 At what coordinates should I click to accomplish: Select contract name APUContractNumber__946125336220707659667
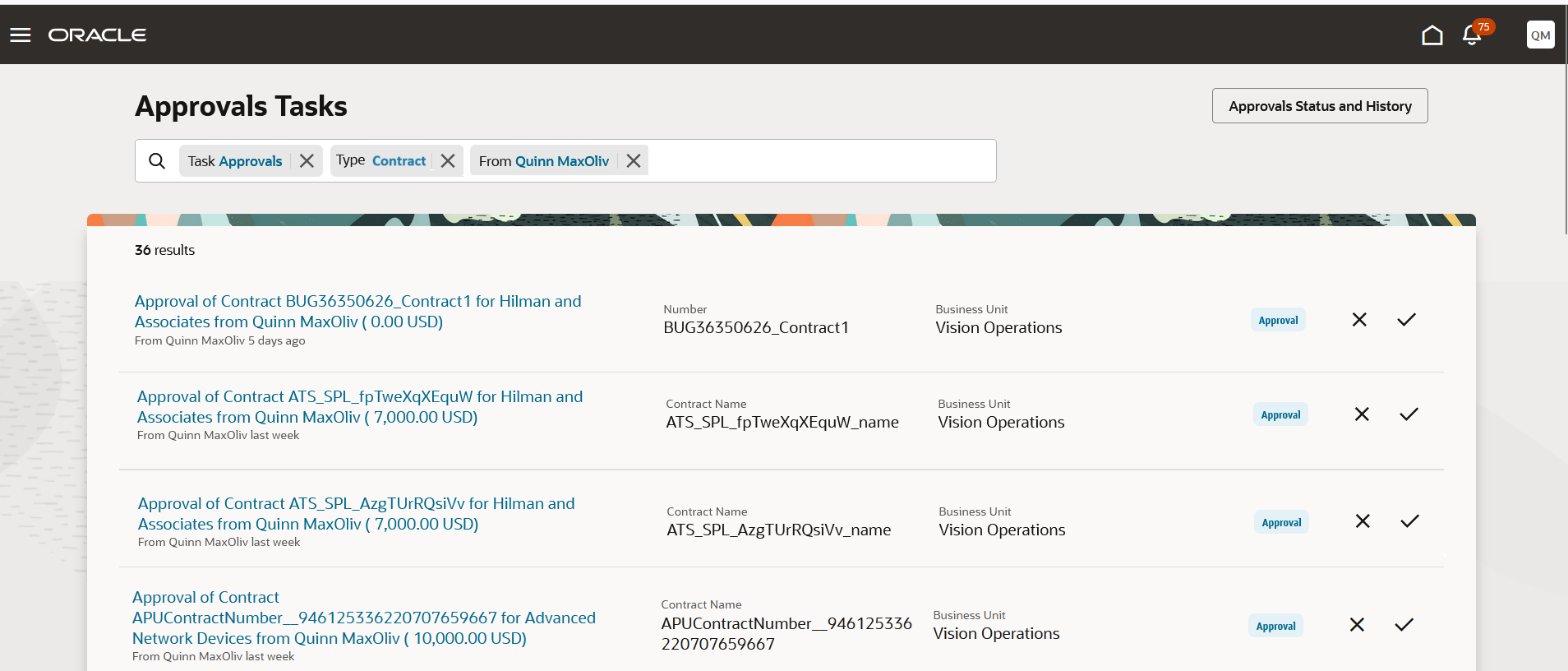pos(786,633)
